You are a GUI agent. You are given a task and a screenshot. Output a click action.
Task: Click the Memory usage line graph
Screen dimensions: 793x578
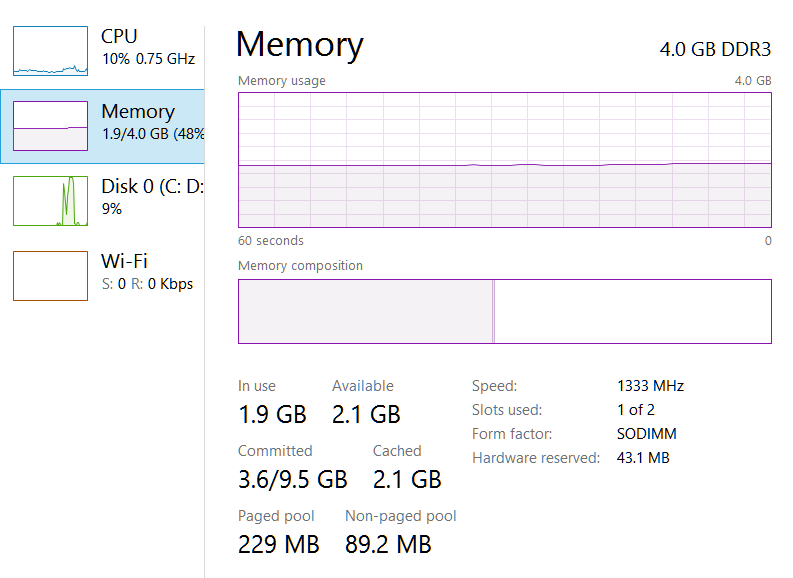[x=504, y=160]
